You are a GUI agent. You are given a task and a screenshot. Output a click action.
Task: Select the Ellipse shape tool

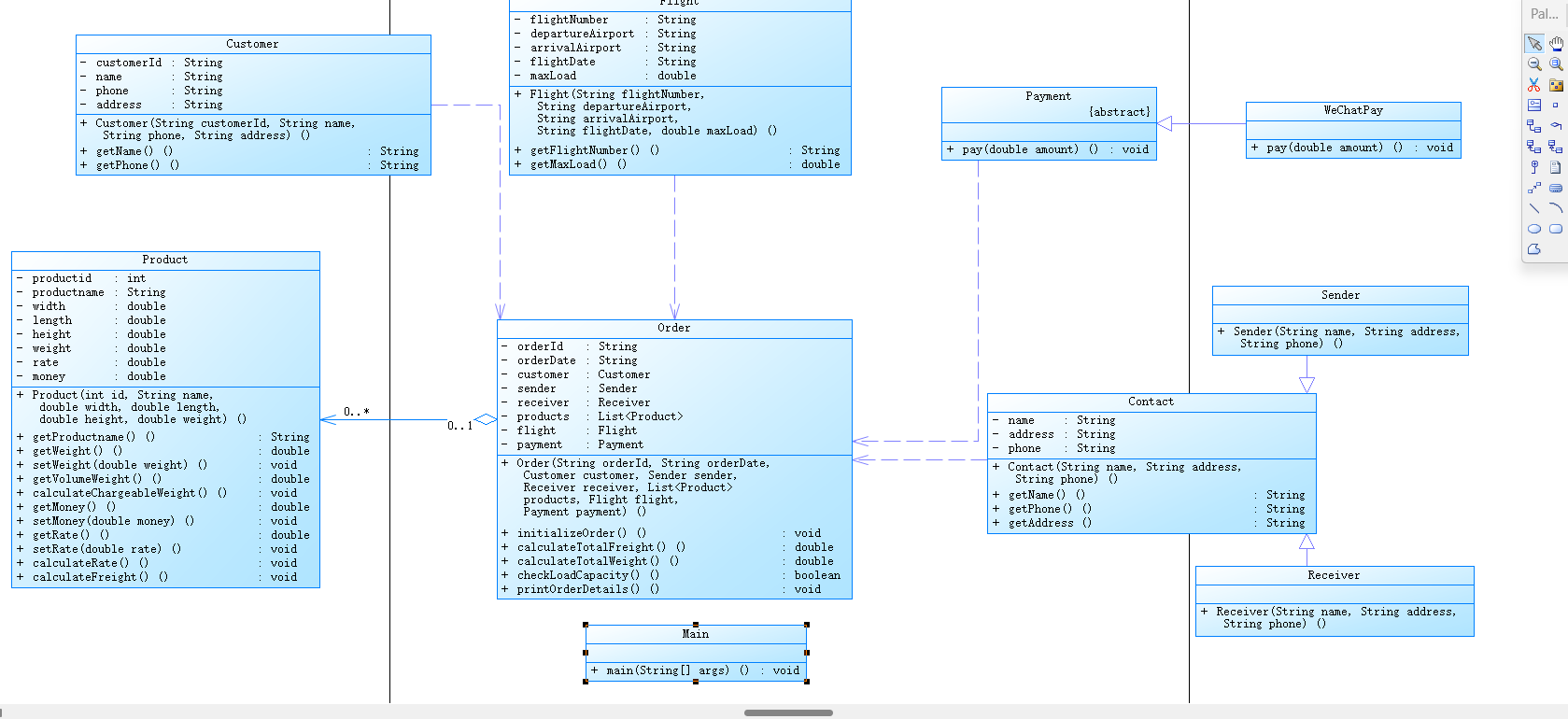pyautogui.click(x=1534, y=229)
